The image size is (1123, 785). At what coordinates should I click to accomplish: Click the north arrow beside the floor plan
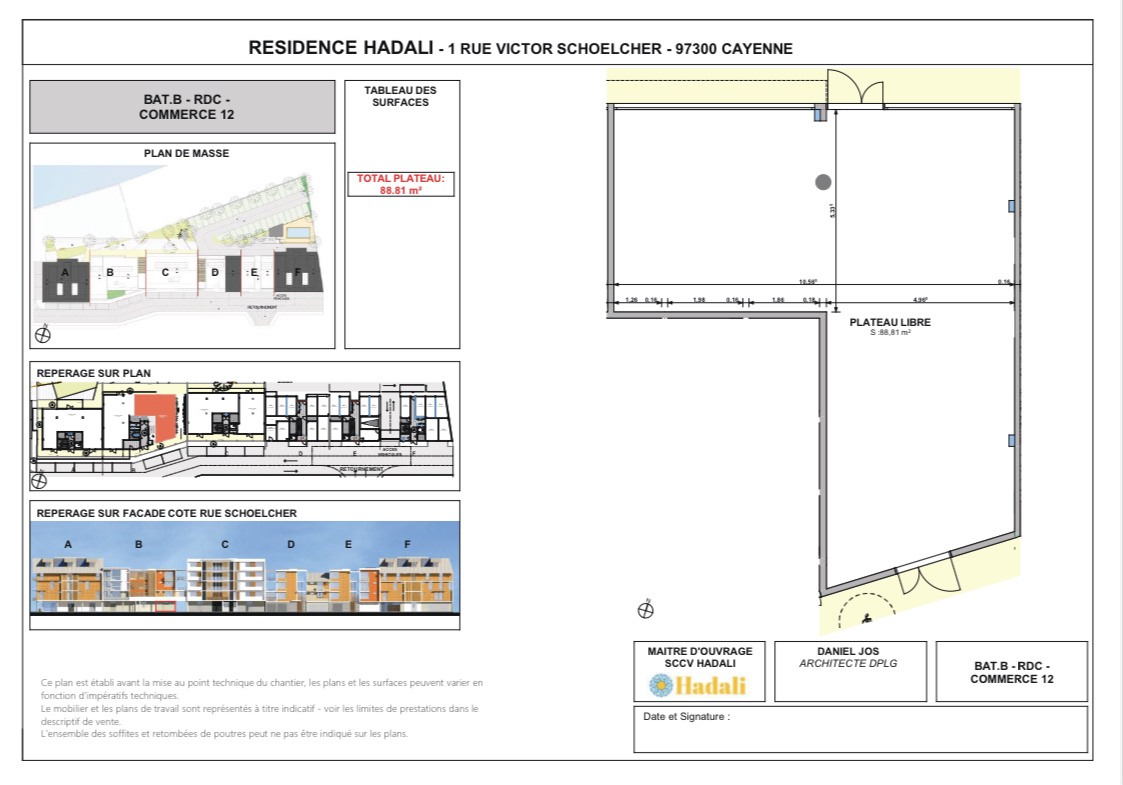(645, 610)
